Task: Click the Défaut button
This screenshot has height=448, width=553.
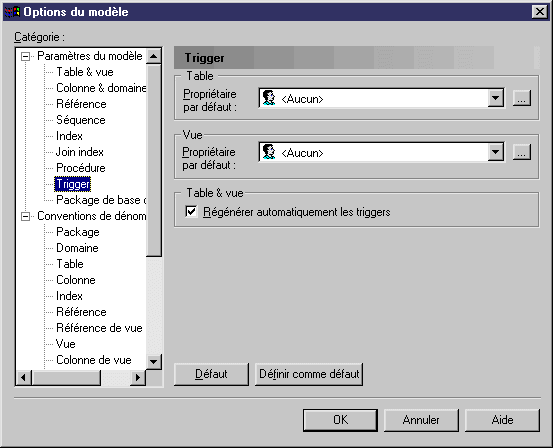Action: coord(211,374)
